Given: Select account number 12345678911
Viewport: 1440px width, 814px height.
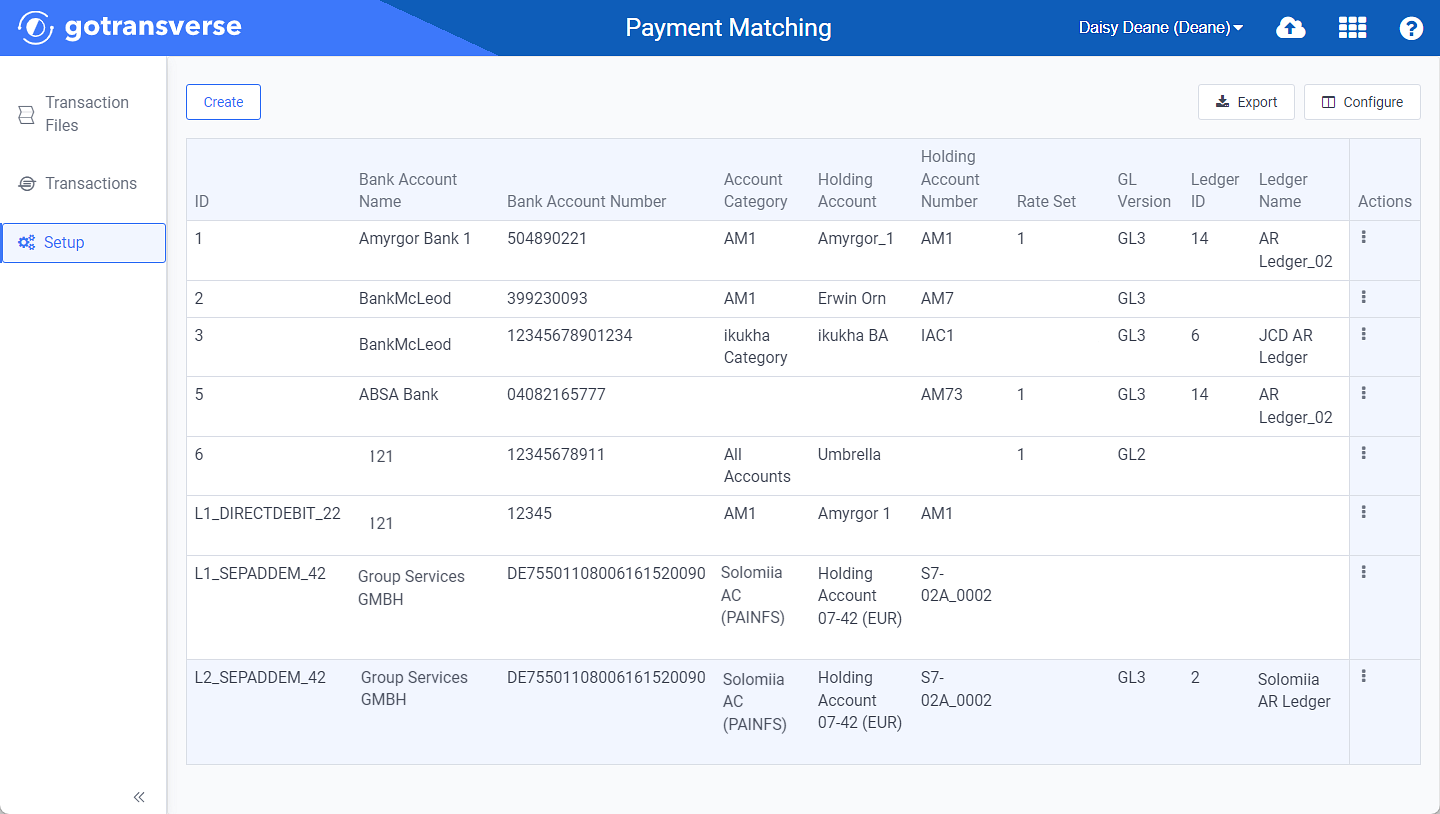Looking at the screenshot, I should coord(556,454).
